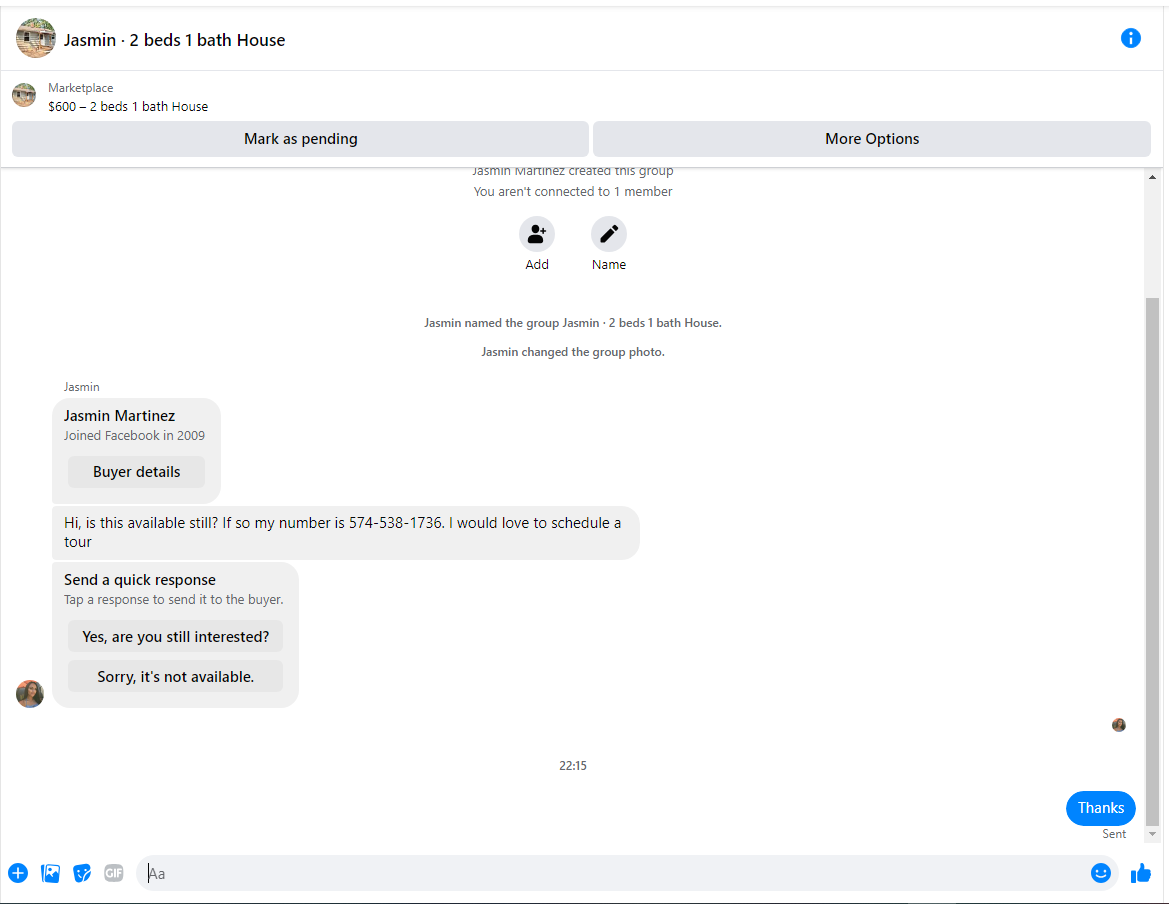This screenshot has width=1169, height=904.
Task: Send a thumbs-up like
Action: (1141, 873)
